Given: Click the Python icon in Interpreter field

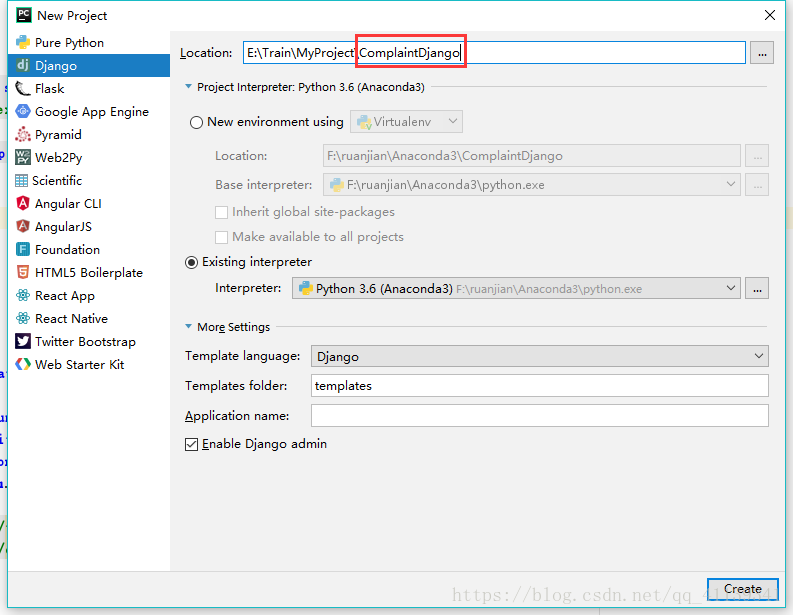Looking at the screenshot, I should pos(306,288).
